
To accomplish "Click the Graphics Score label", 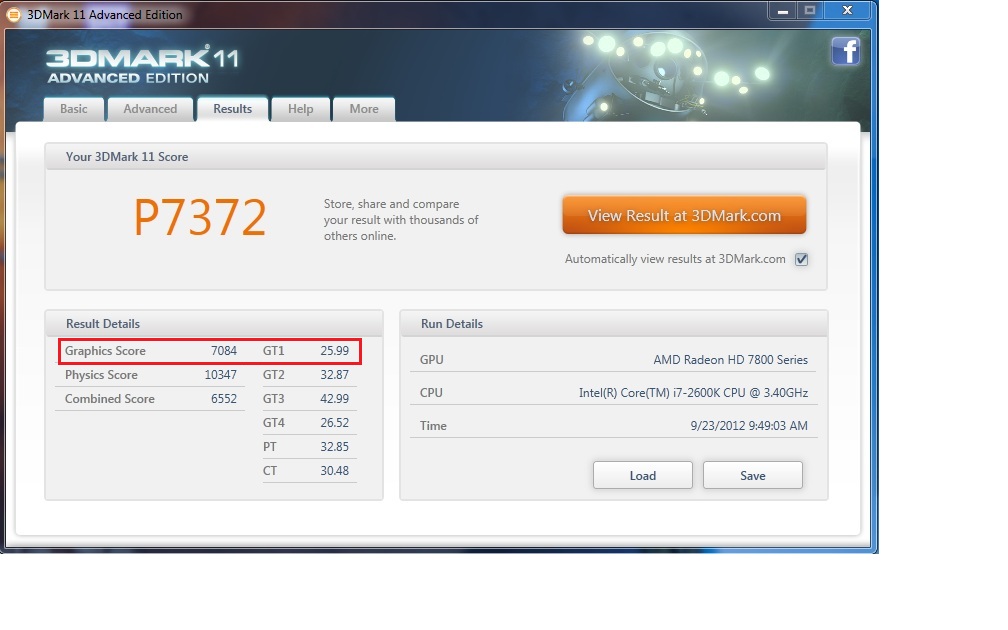I will coord(105,351).
